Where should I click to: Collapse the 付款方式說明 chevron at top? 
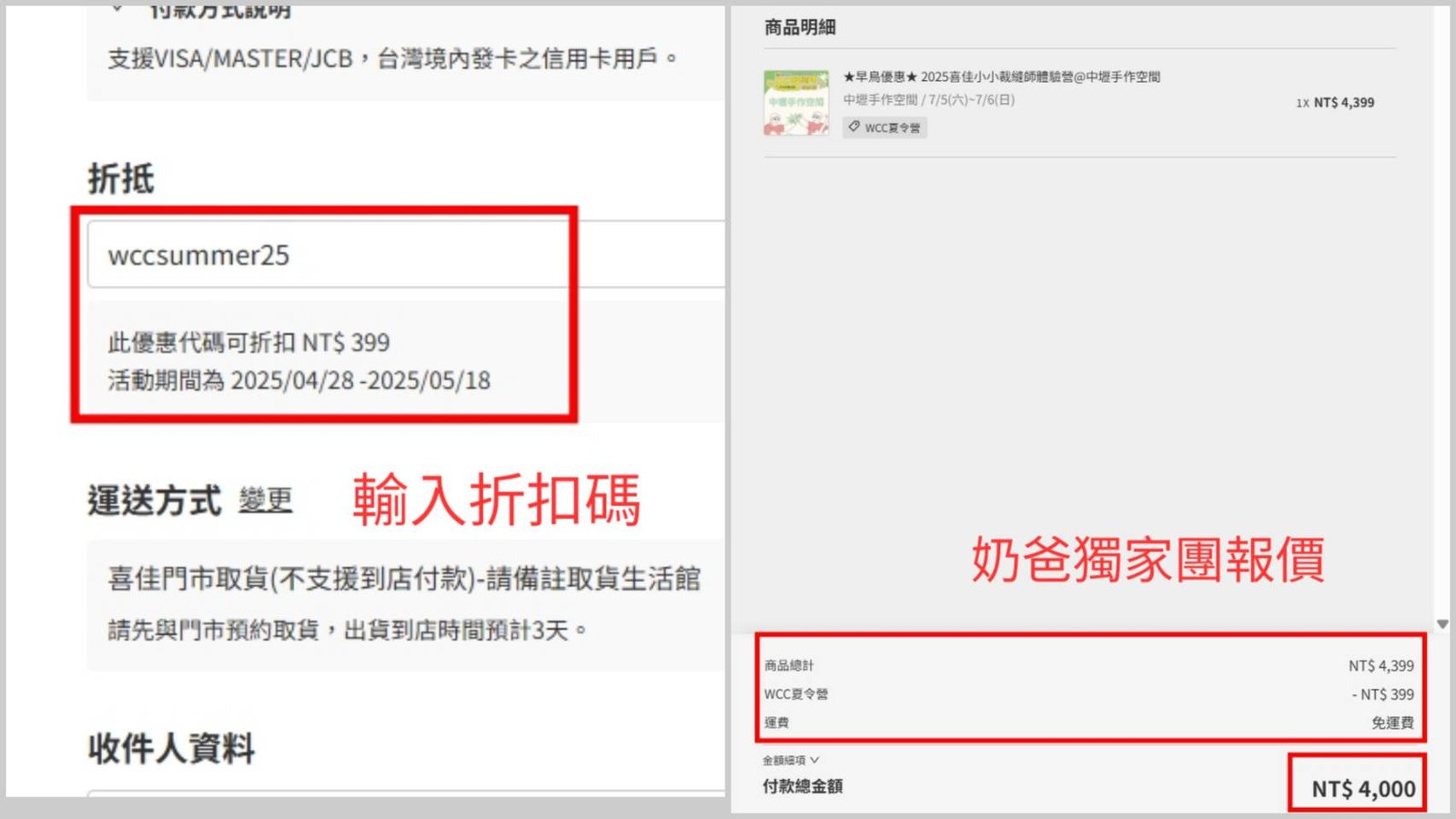pos(116,9)
